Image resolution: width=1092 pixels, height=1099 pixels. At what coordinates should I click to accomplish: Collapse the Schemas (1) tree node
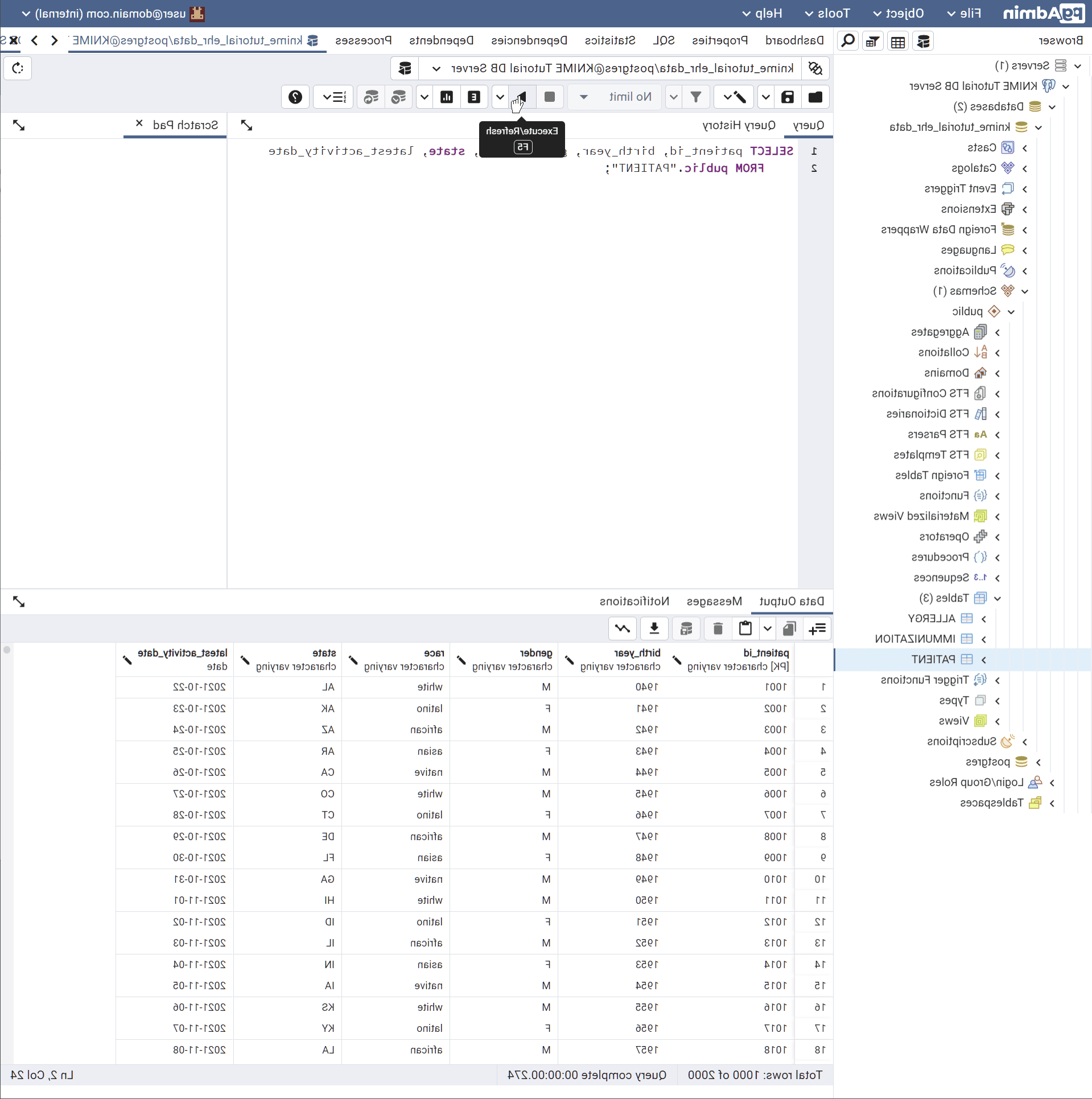coord(1025,291)
